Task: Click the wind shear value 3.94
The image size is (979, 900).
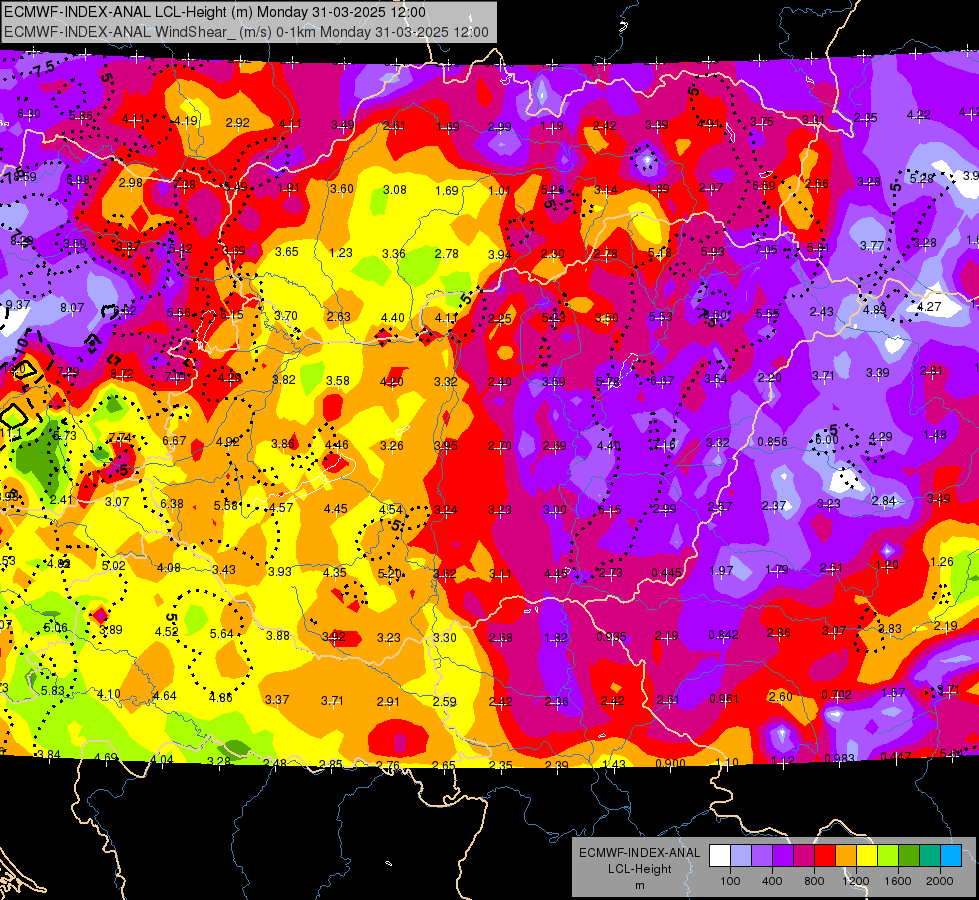Action: coord(499,255)
